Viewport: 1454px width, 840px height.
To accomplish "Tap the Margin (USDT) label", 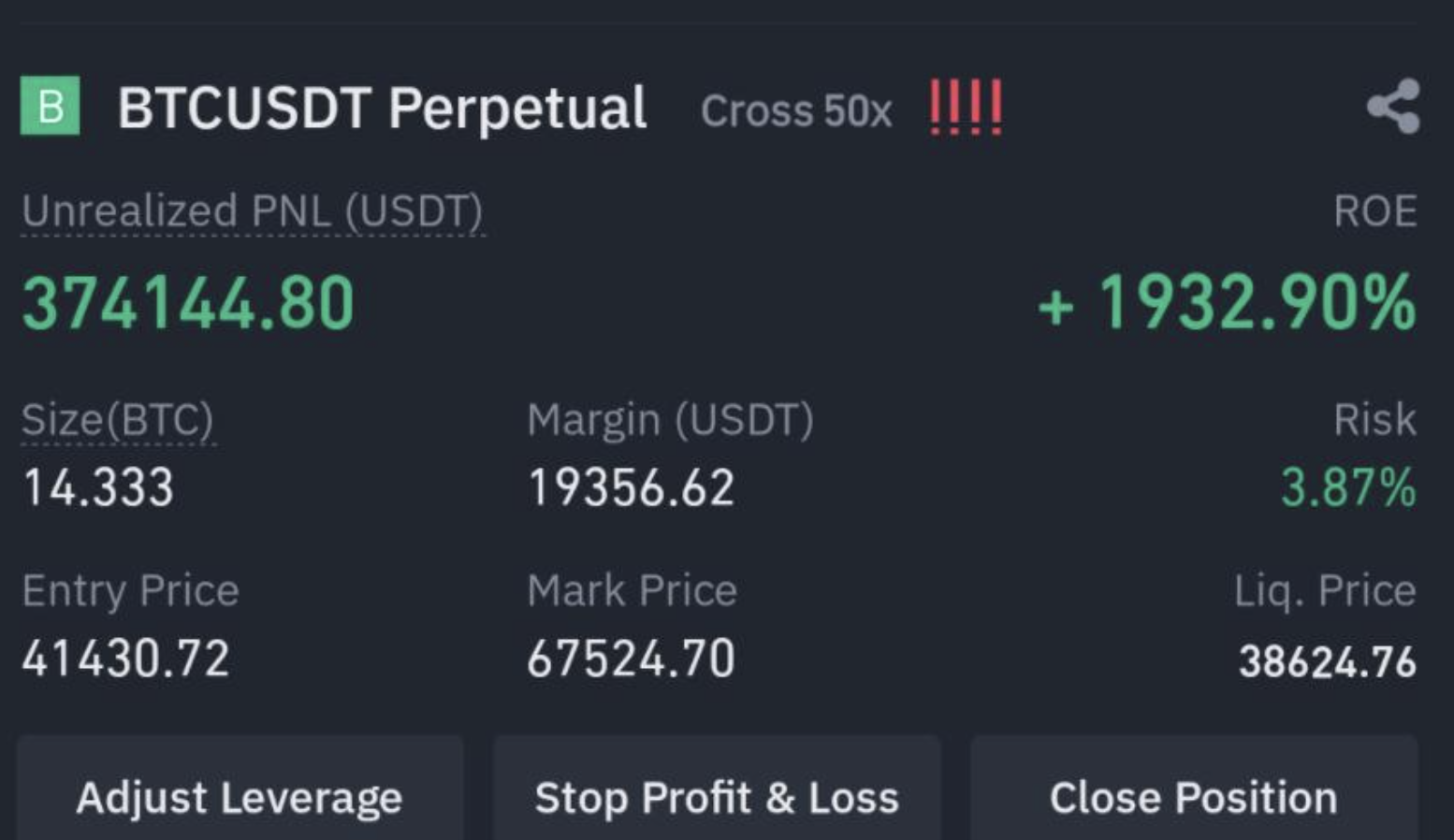I will coord(670,420).
